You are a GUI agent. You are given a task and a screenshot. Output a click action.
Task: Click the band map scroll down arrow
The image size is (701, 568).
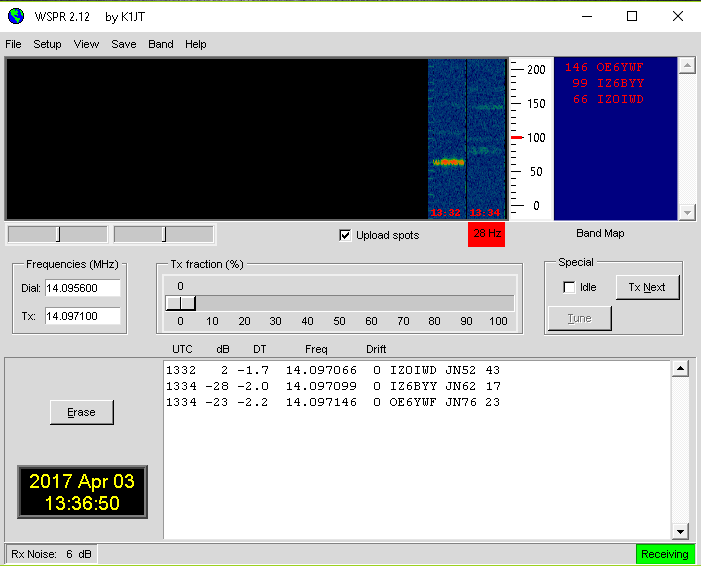(687, 212)
